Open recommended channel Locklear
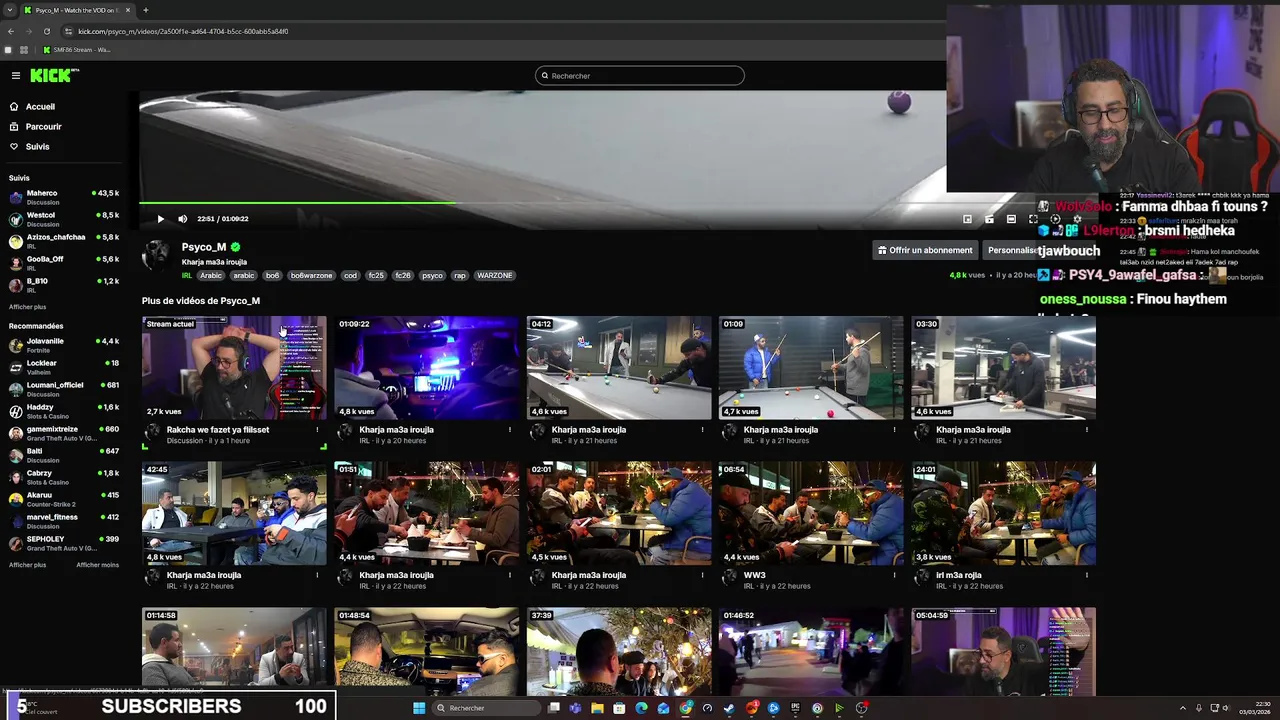Screen dimensions: 1280x720 click(64, 367)
